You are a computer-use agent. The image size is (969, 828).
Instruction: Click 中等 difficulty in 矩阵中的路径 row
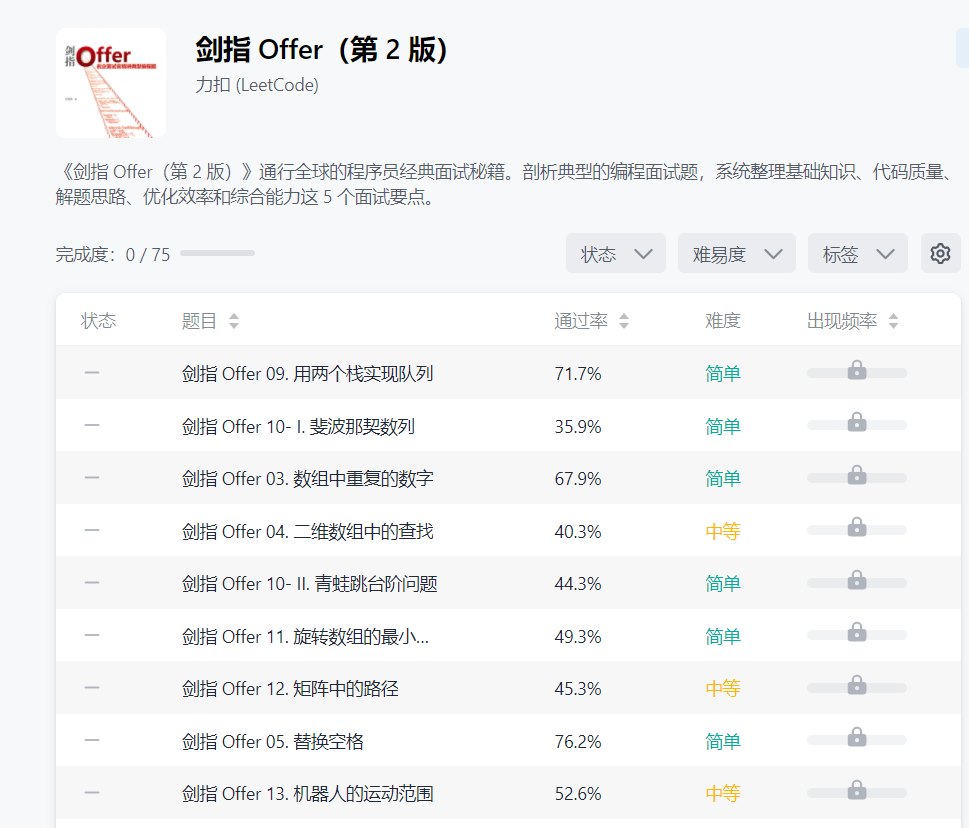tap(723, 689)
